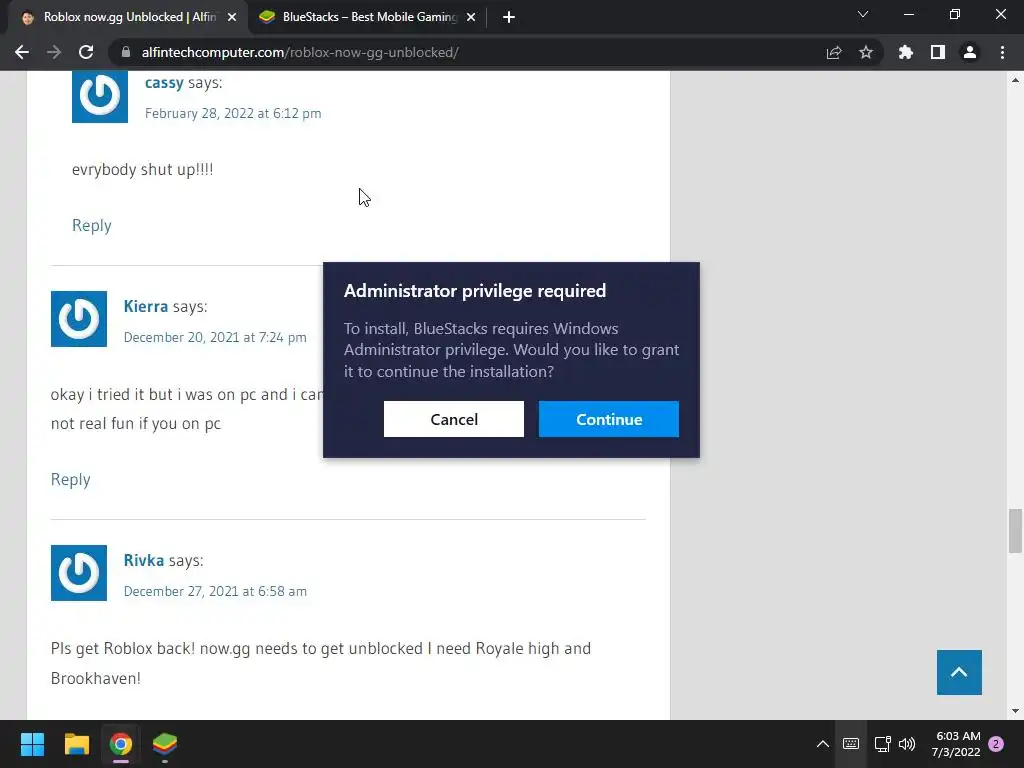
Task: Click cassy's avatar image
Action: 100,97
